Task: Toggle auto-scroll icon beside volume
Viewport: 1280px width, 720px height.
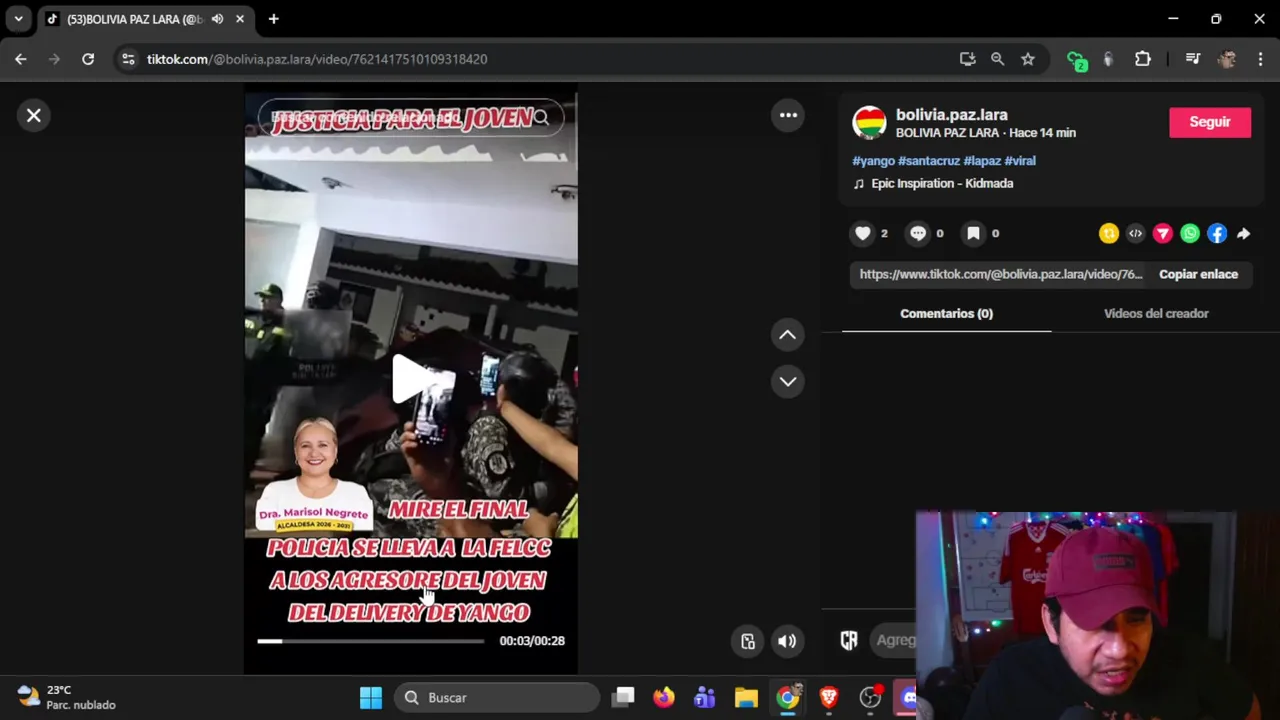Action: [747, 641]
